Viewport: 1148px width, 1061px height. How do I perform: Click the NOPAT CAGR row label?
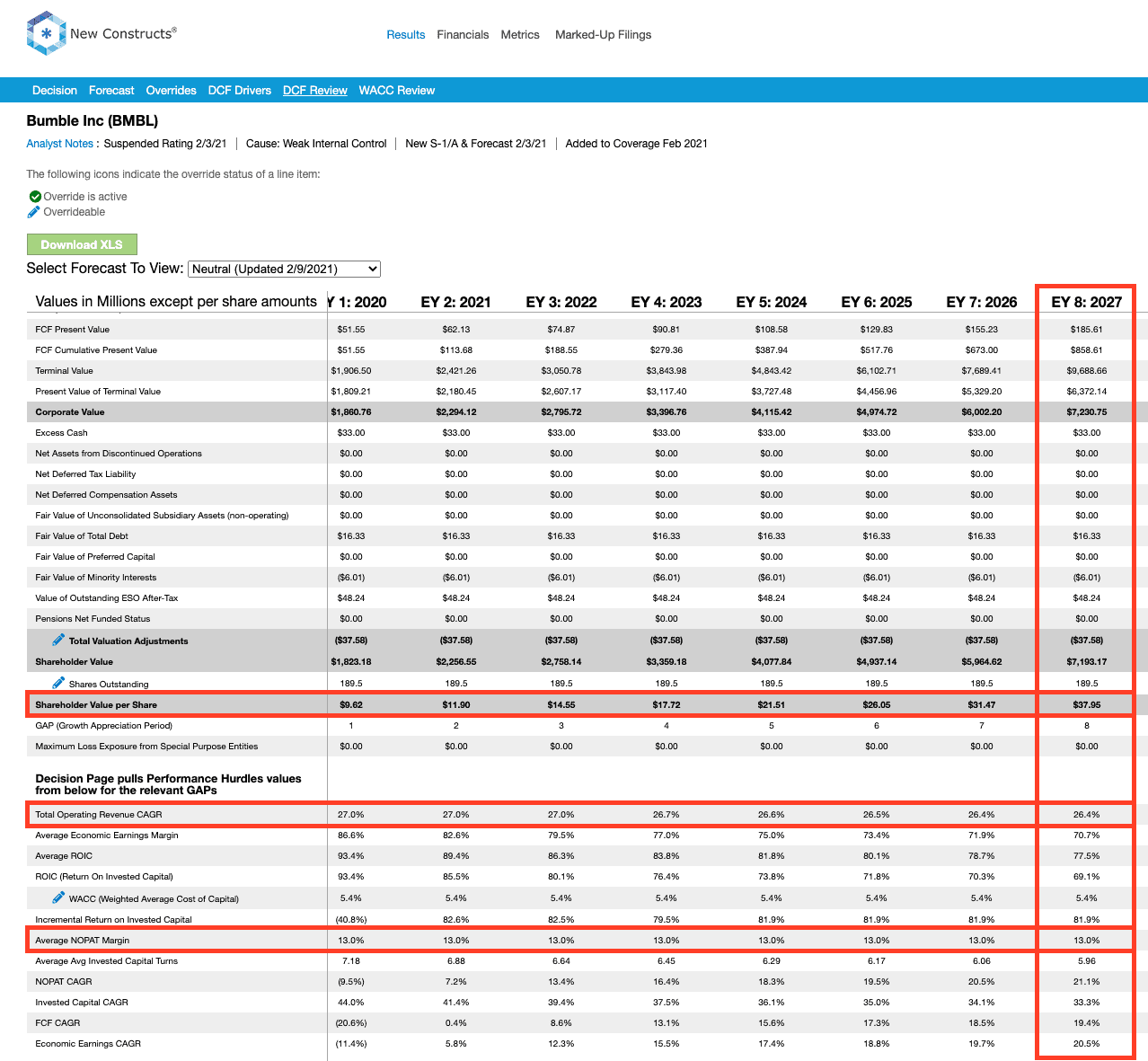[x=64, y=982]
